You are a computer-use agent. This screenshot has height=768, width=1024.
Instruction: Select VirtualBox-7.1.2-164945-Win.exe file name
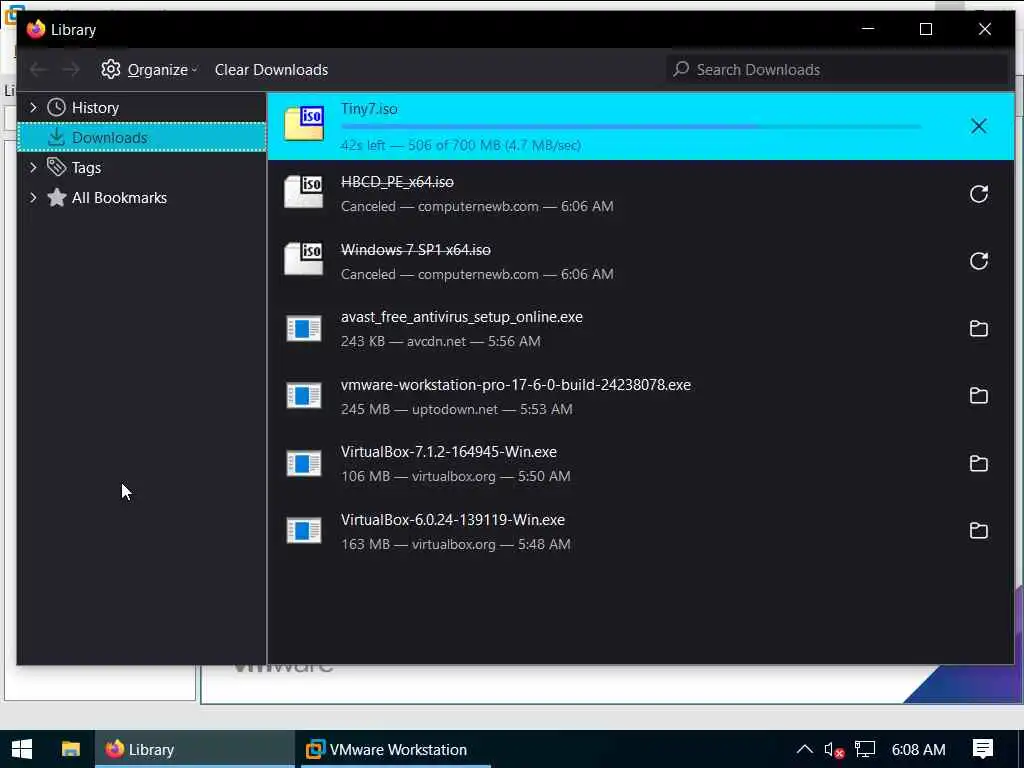pyautogui.click(x=449, y=452)
